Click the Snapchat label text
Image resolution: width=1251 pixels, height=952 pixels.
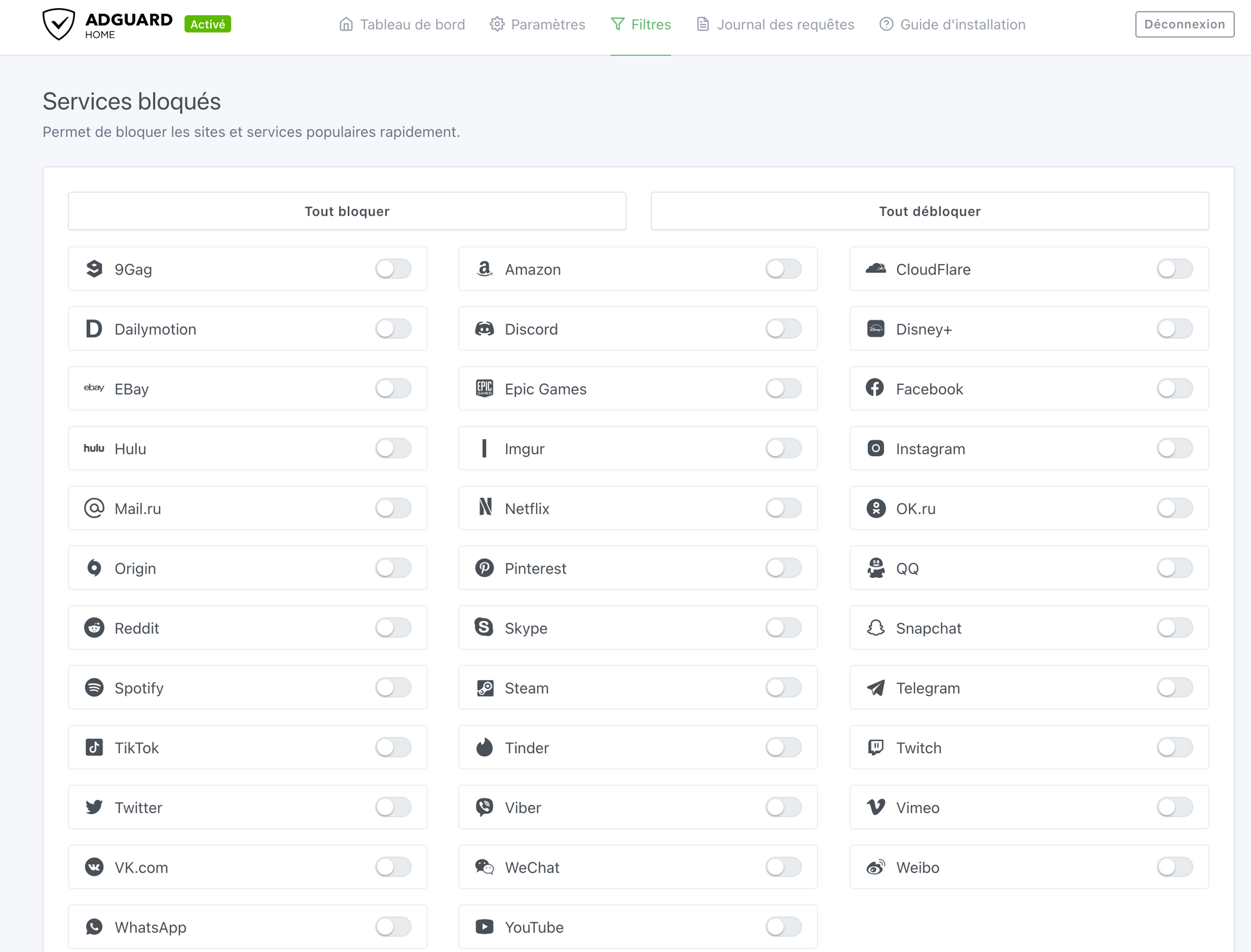(x=928, y=628)
